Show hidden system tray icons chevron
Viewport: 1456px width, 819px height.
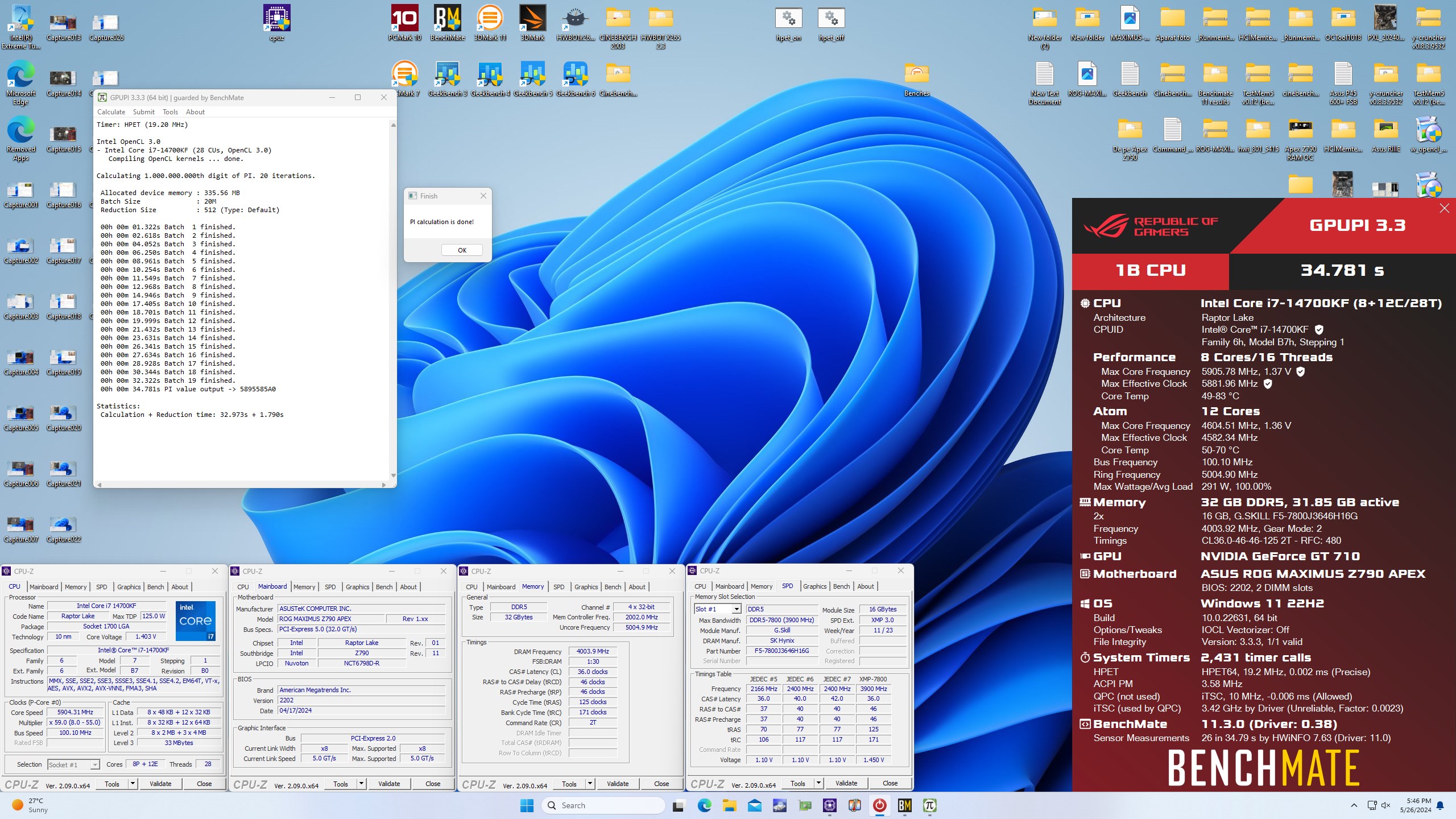click(1354, 805)
